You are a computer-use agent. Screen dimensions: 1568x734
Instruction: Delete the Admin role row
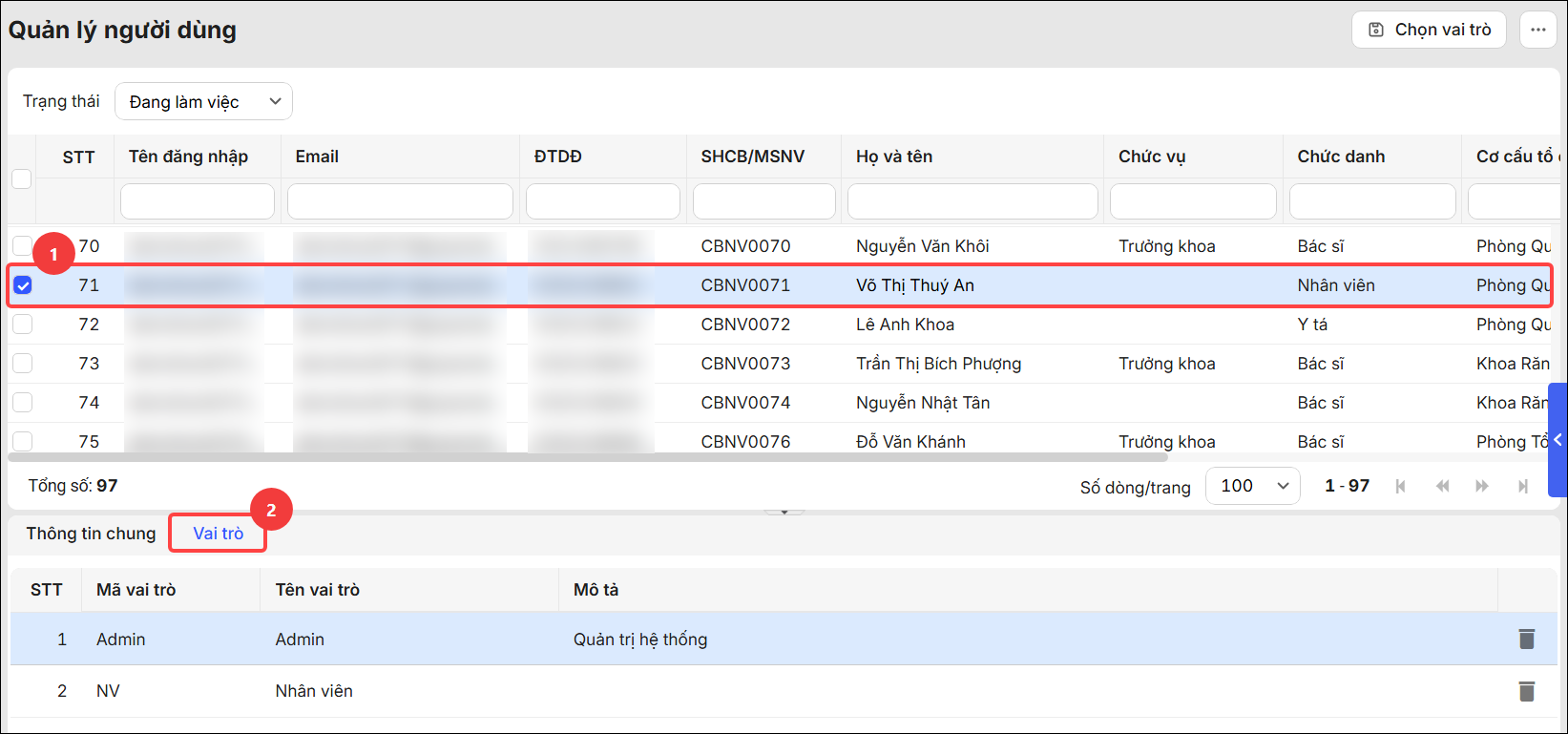tap(1526, 639)
